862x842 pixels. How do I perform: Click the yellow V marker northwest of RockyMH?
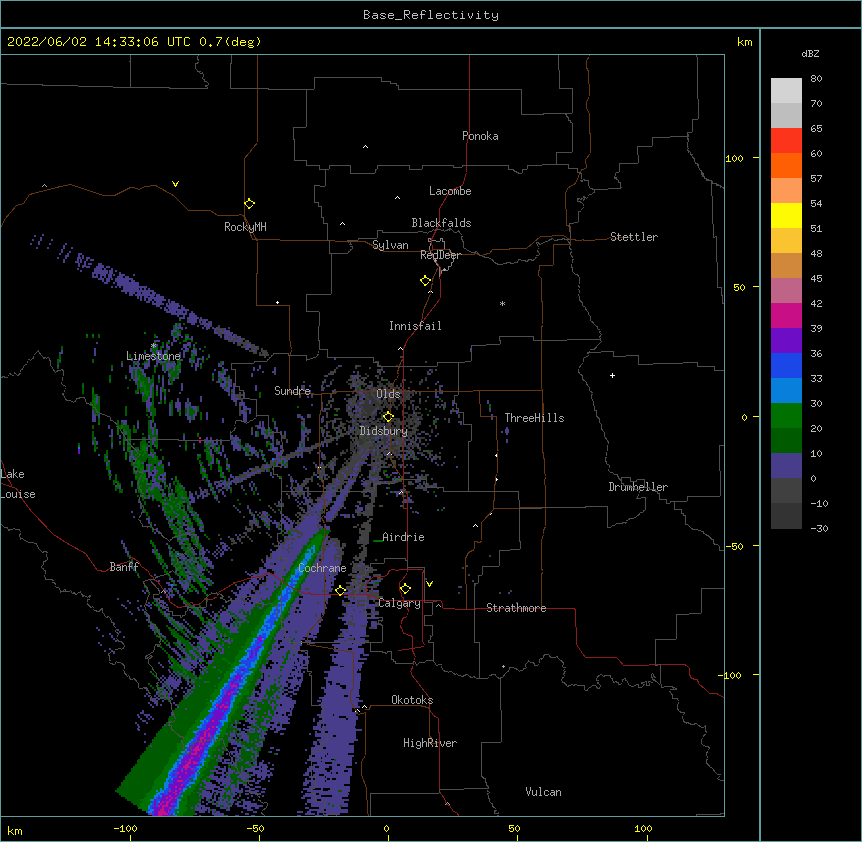[175, 184]
